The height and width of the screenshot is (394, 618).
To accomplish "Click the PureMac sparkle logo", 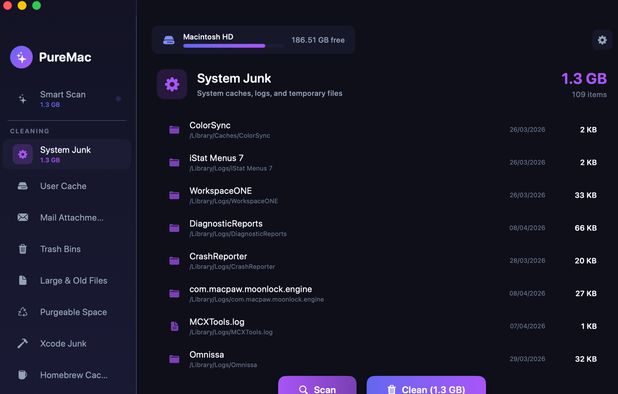I will click(21, 57).
